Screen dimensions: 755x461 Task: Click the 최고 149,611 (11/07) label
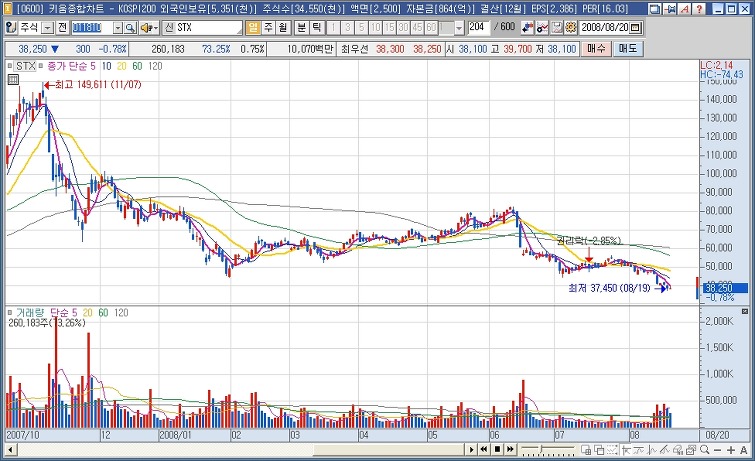[x=98, y=85]
